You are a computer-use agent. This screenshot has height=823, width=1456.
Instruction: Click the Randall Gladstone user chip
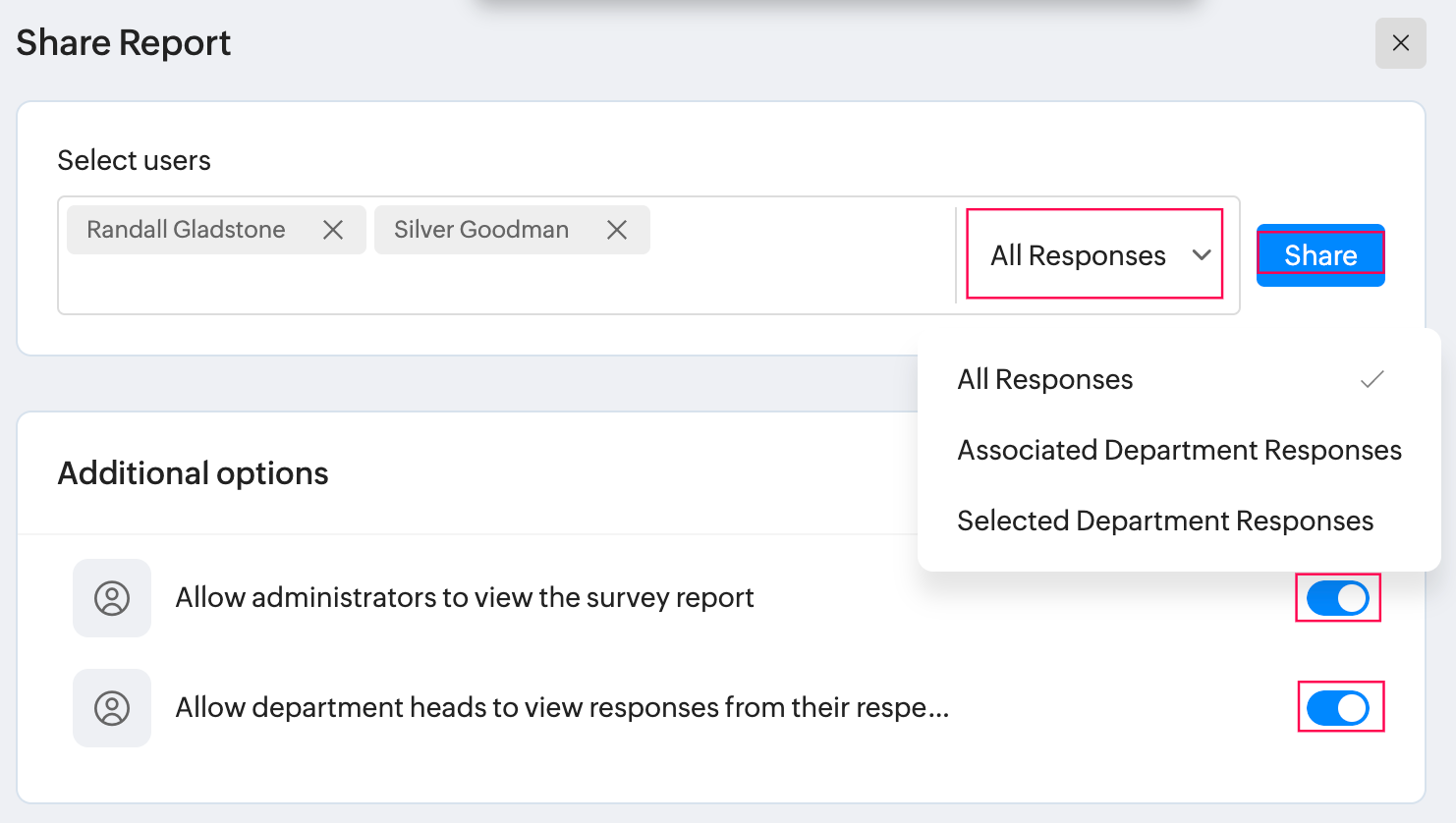tap(187, 230)
